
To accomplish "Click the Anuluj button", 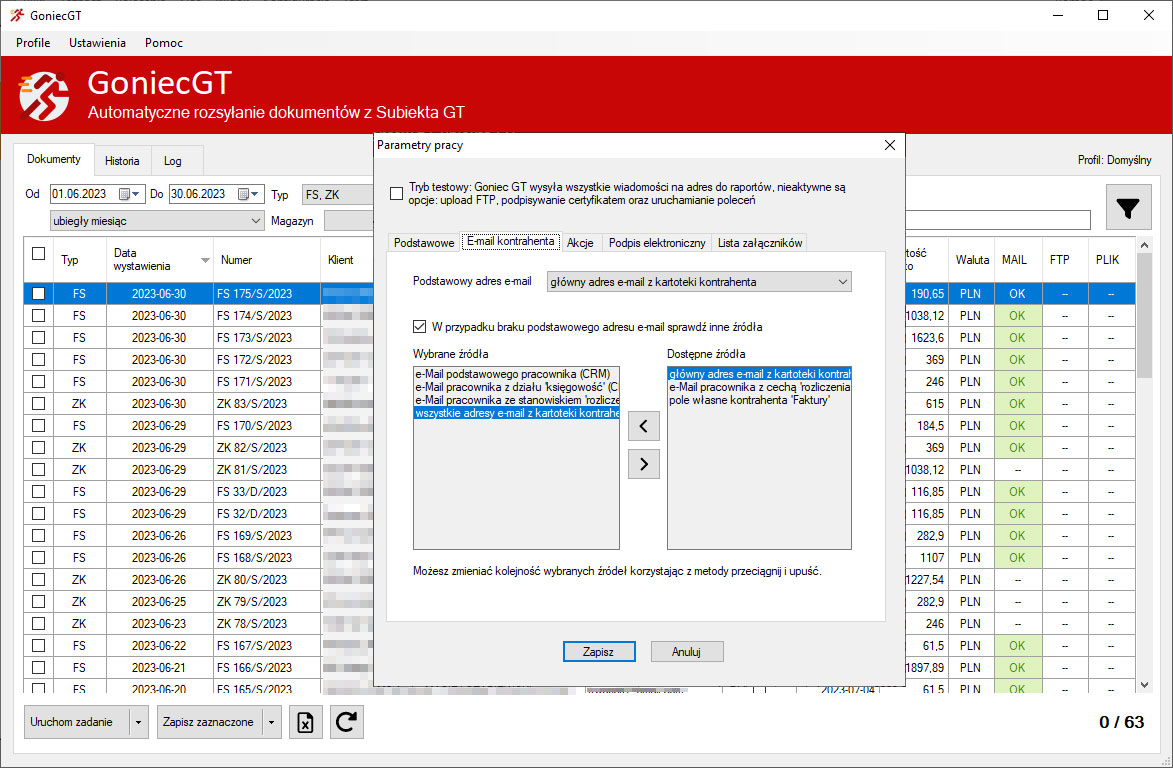I will [686, 652].
